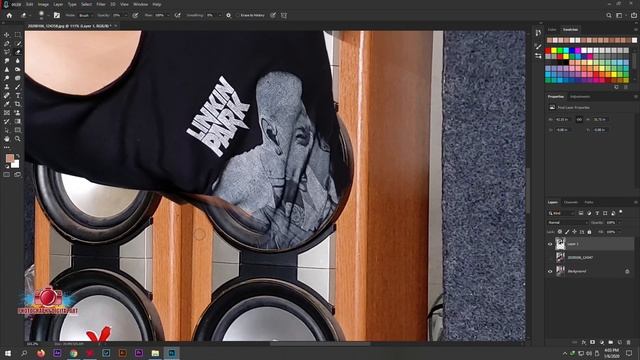Select the Type tool
The image size is (640, 360).
18,95
